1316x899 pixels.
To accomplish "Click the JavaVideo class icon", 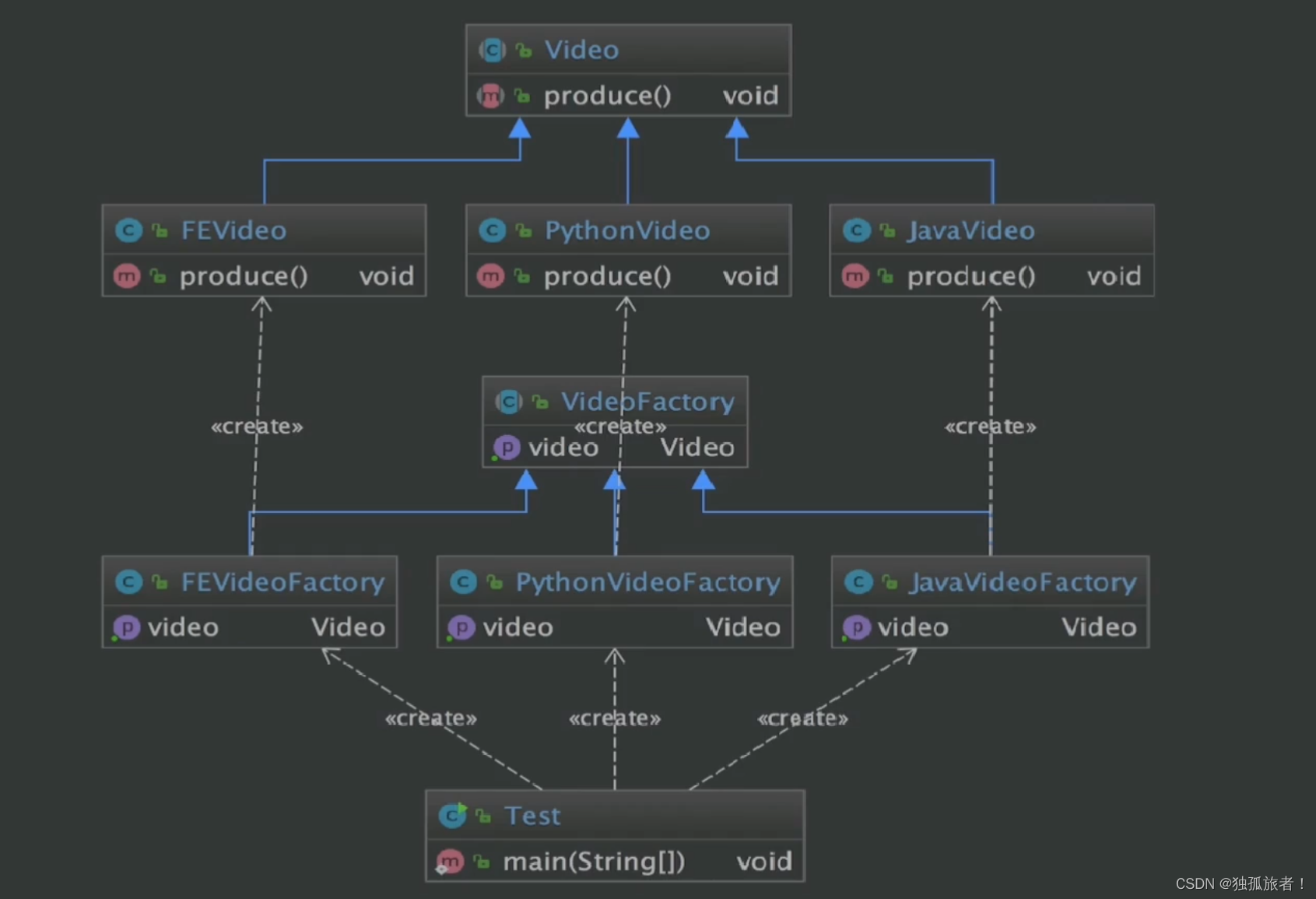I will pos(856,230).
